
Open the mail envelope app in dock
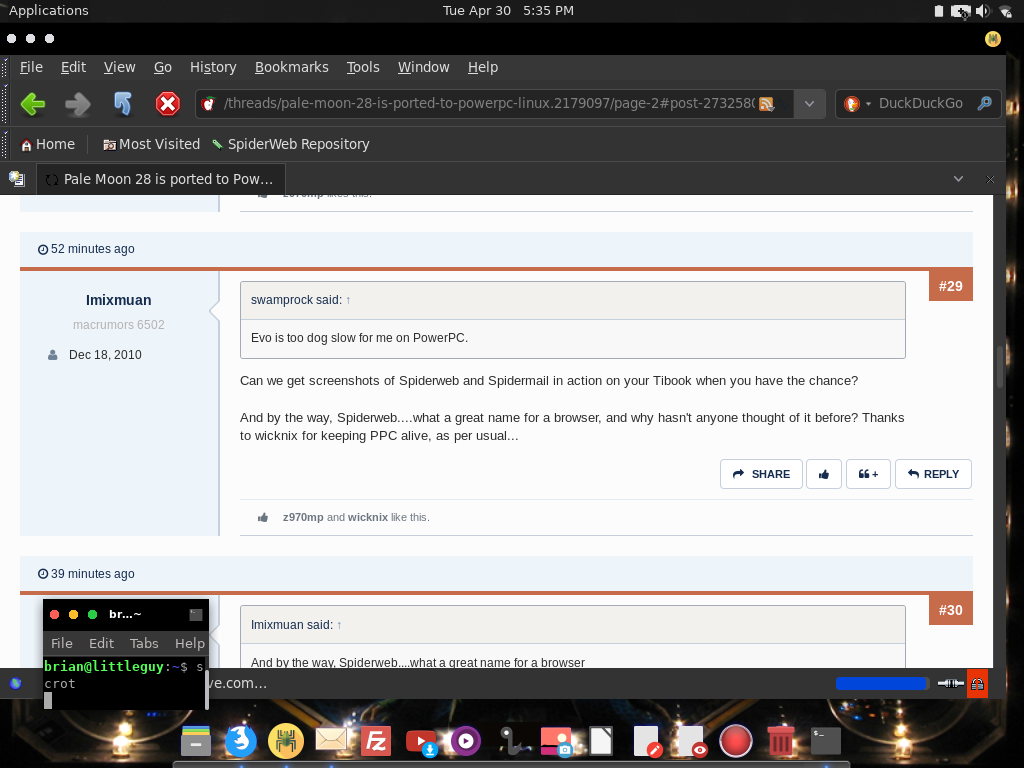(x=330, y=740)
